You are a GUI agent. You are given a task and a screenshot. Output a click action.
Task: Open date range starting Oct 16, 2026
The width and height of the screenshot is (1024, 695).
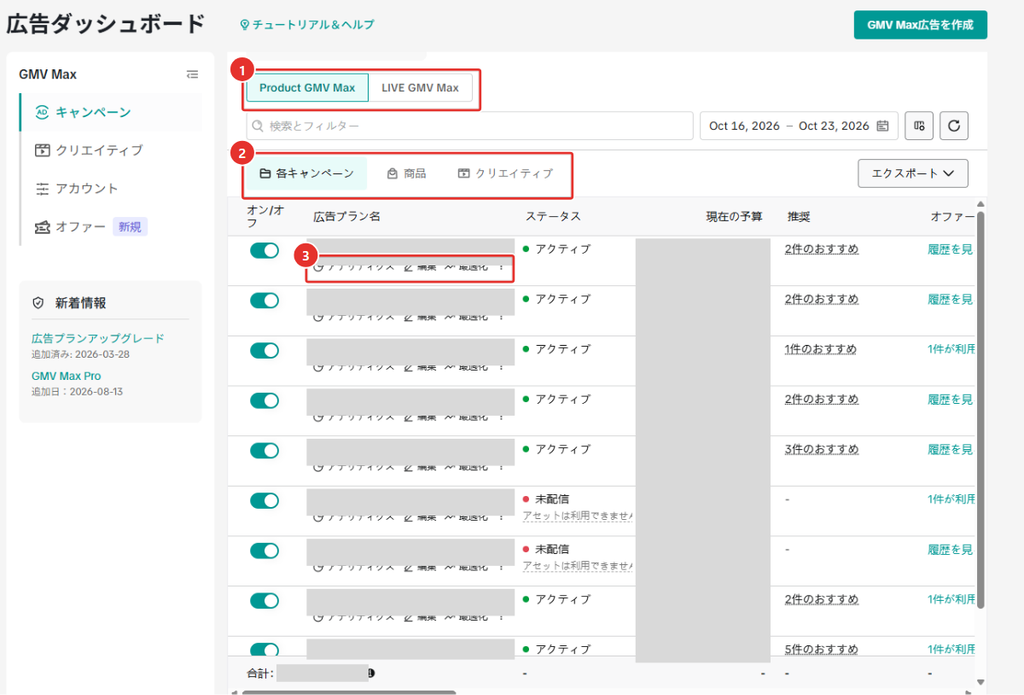(799, 125)
